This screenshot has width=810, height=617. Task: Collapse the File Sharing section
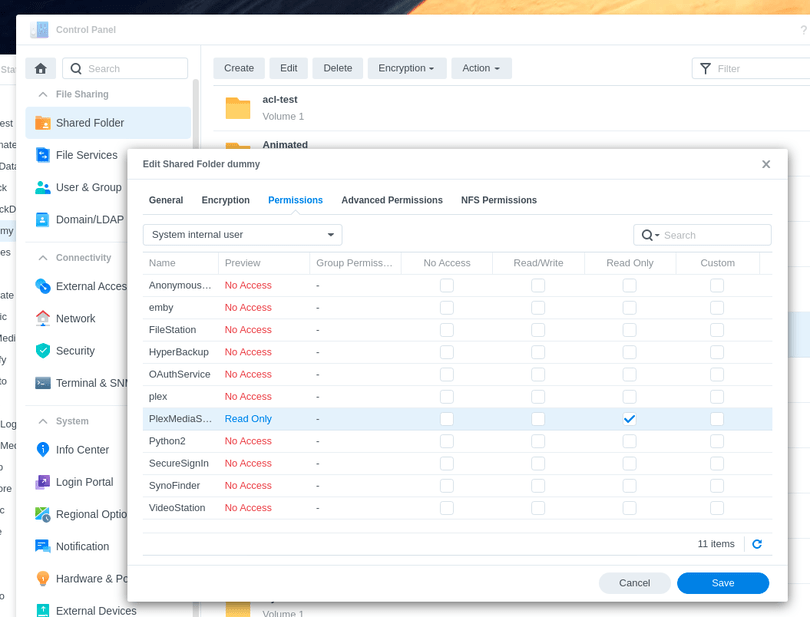click(43, 95)
